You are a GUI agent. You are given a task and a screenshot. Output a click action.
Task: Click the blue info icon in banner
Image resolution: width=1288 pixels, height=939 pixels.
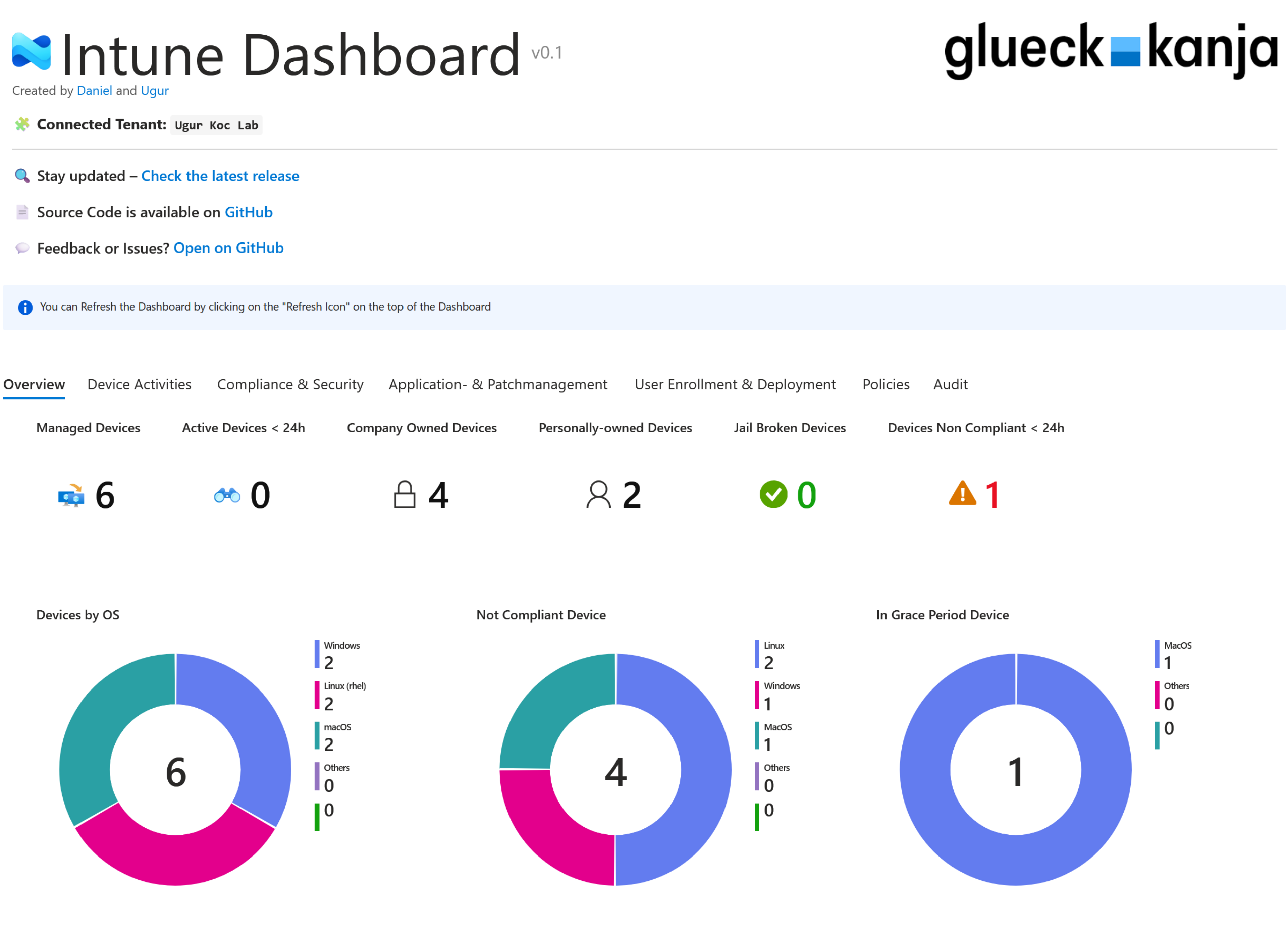(x=25, y=307)
